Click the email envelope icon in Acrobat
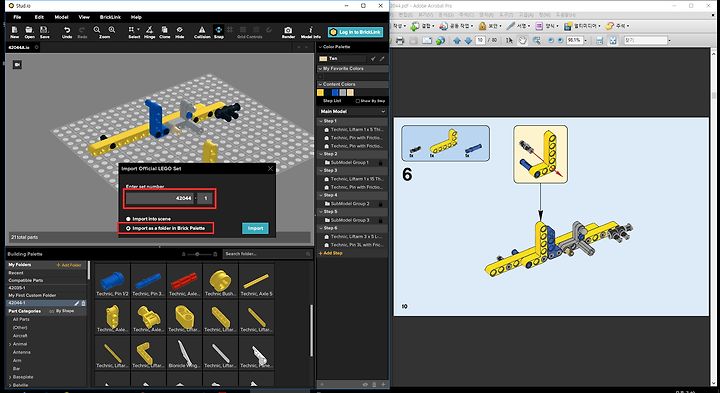Image resolution: width=720 pixels, height=393 pixels. pos(427,40)
